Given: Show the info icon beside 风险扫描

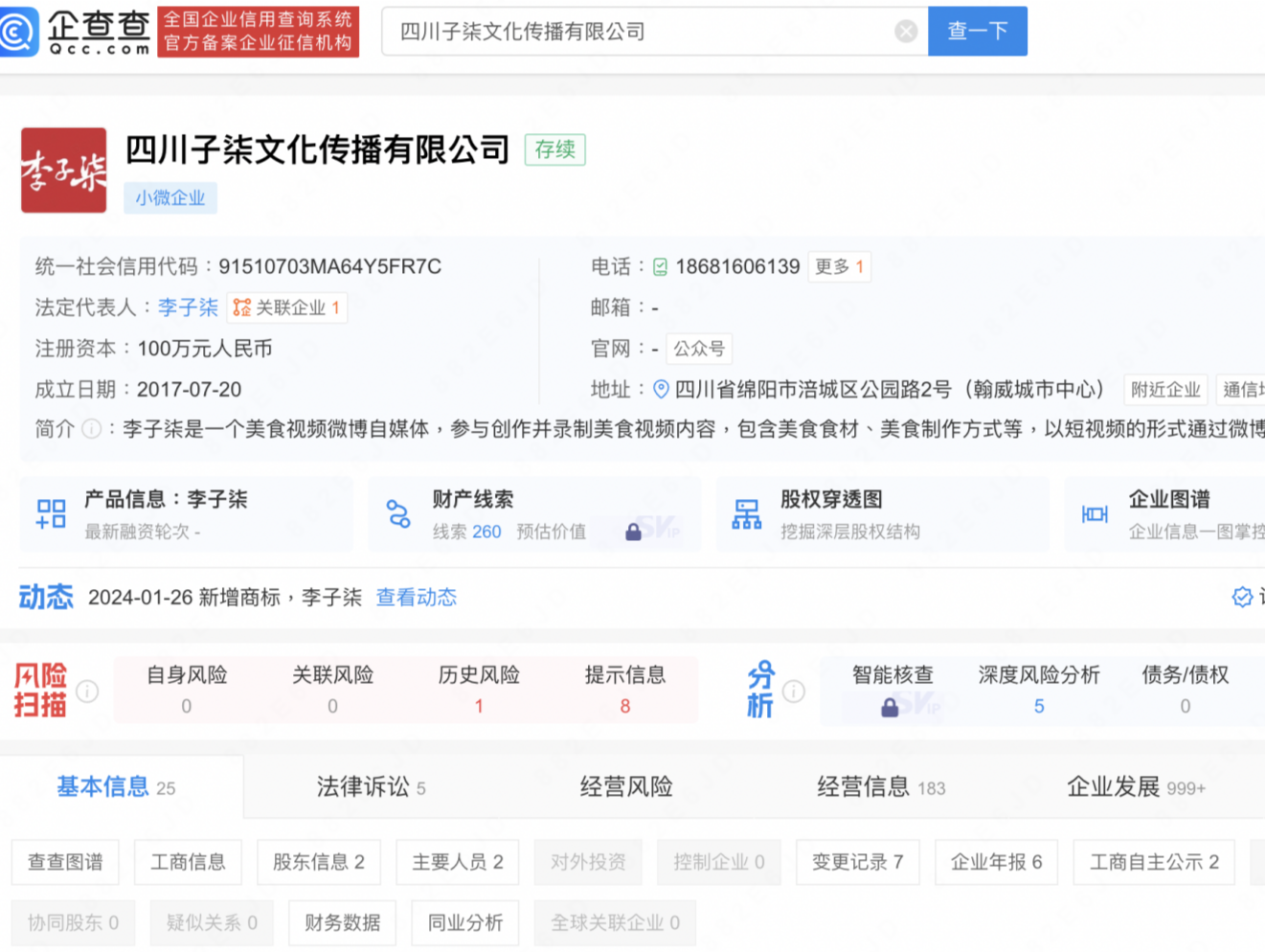Looking at the screenshot, I should (87, 691).
